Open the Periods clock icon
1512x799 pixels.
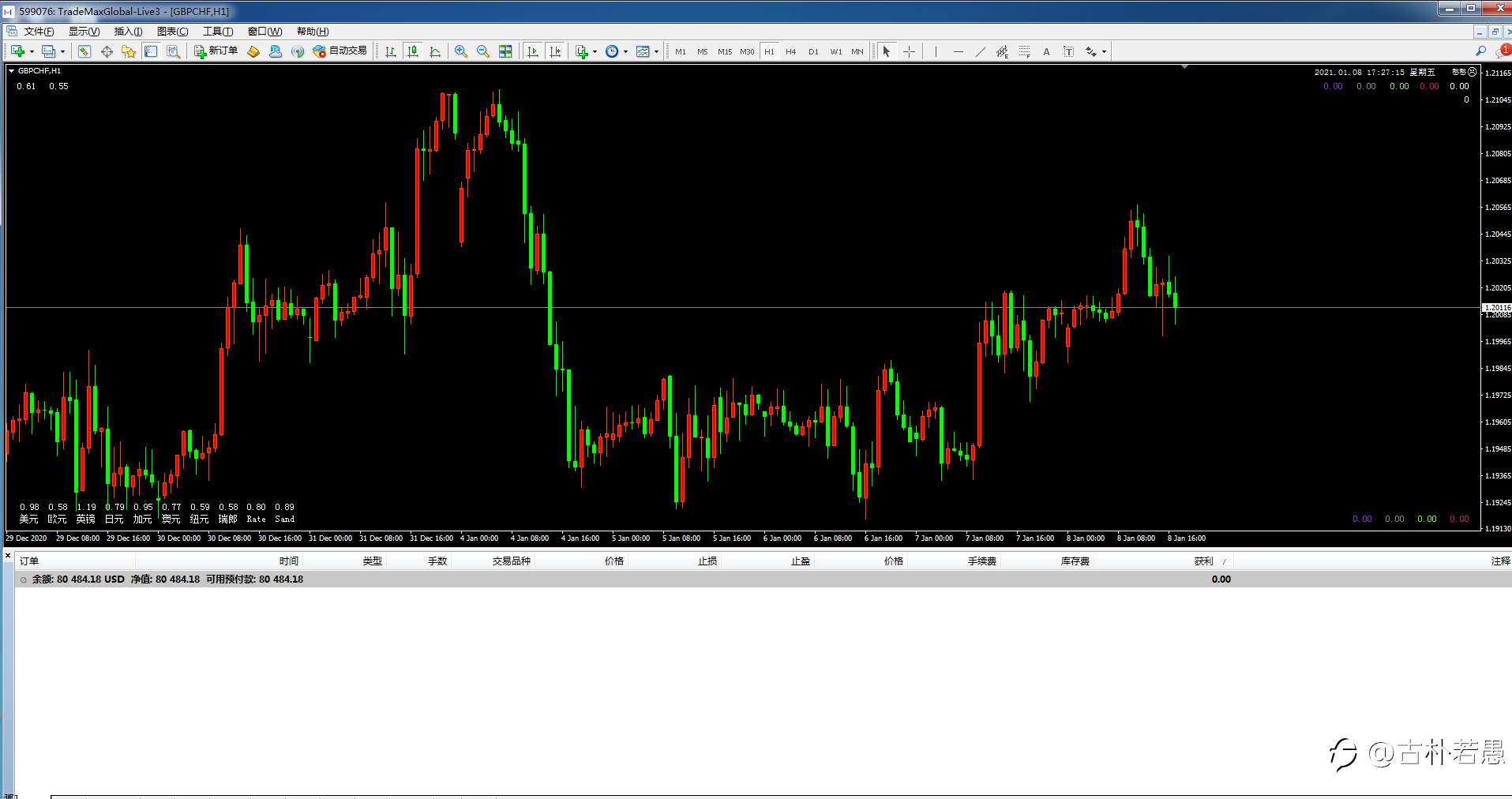click(612, 51)
